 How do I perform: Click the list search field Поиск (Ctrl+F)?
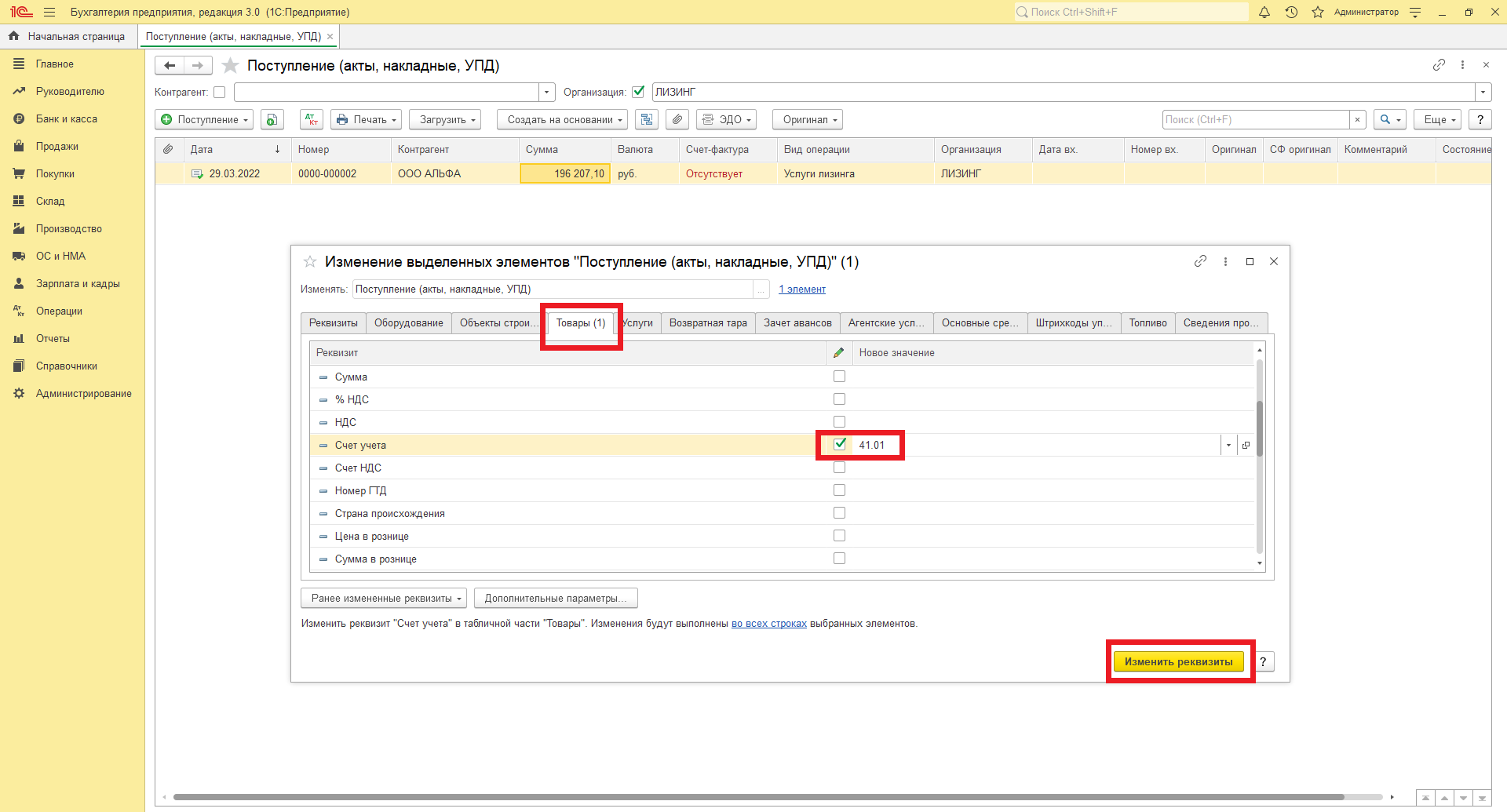pyautogui.click(x=1255, y=119)
